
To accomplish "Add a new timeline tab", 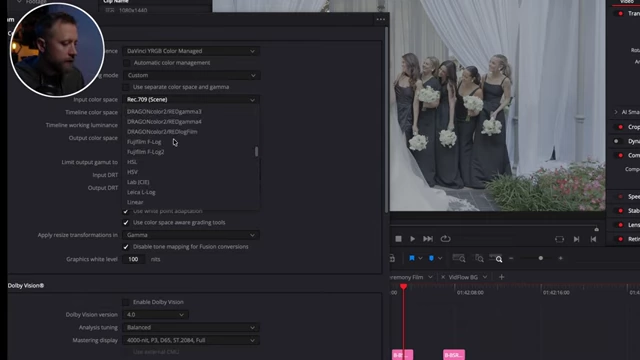I will 502,277.
